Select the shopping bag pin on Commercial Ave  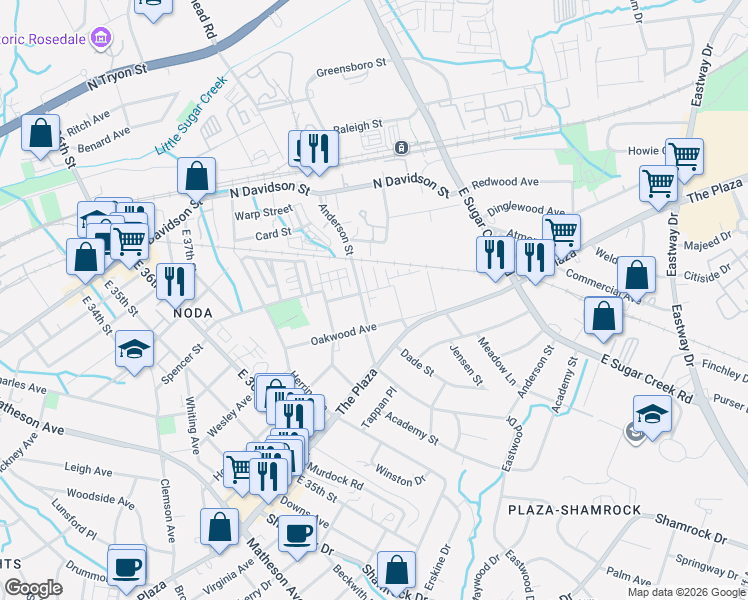(603, 319)
